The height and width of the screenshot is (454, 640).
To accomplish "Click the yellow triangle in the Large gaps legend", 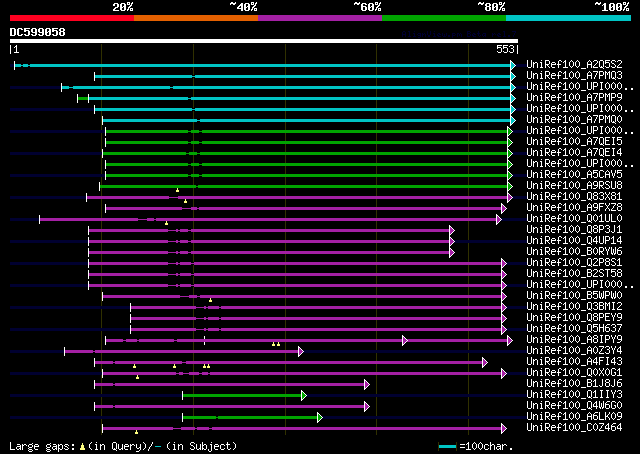I will (x=82, y=447).
